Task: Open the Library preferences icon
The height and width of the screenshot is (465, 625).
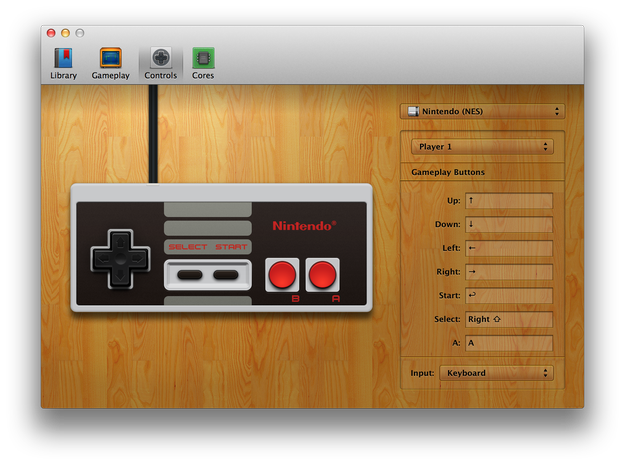Action: (63, 59)
